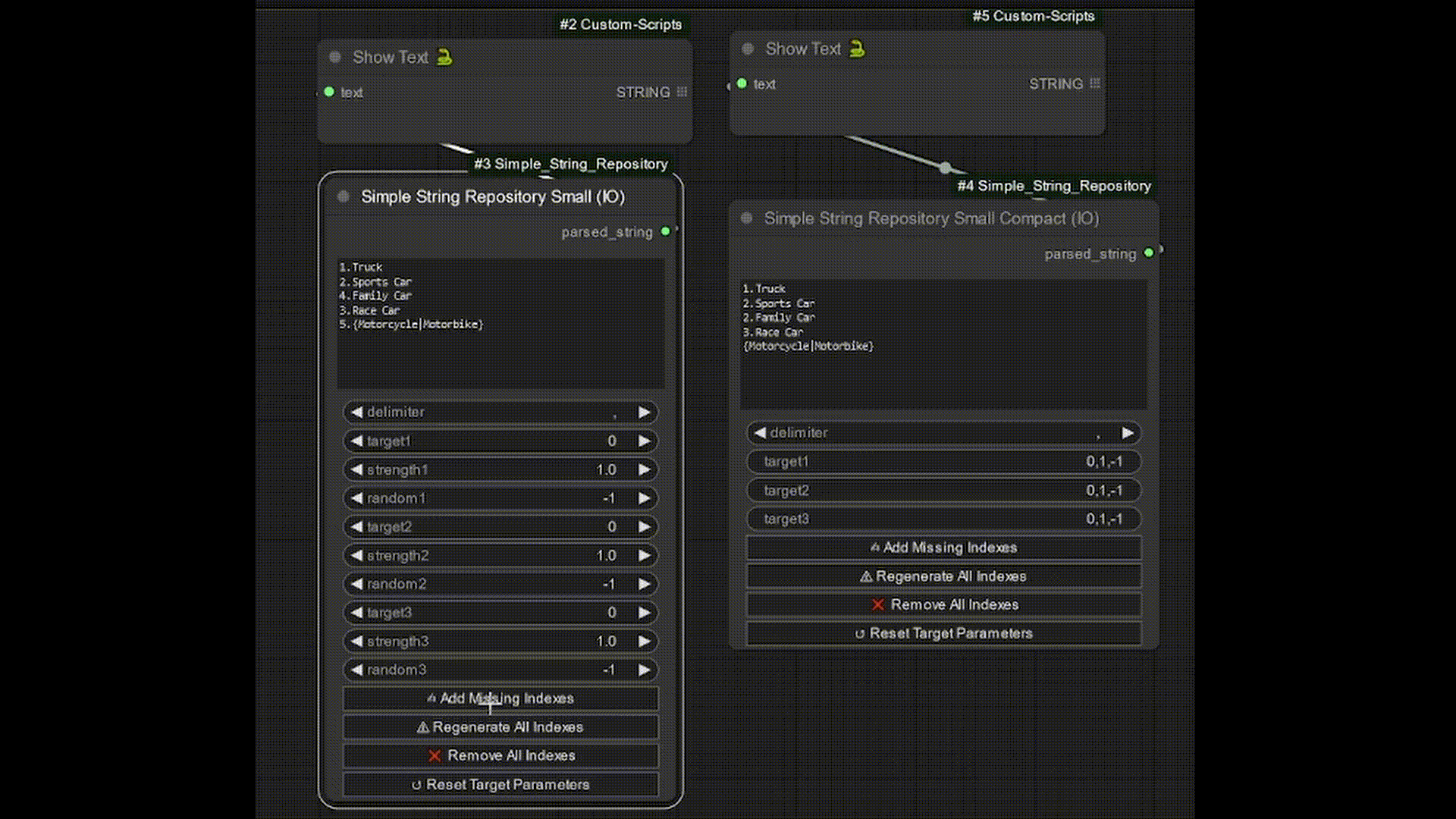Toggle the collapse dot on Show Text #5
1456x819 pixels.
point(748,49)
